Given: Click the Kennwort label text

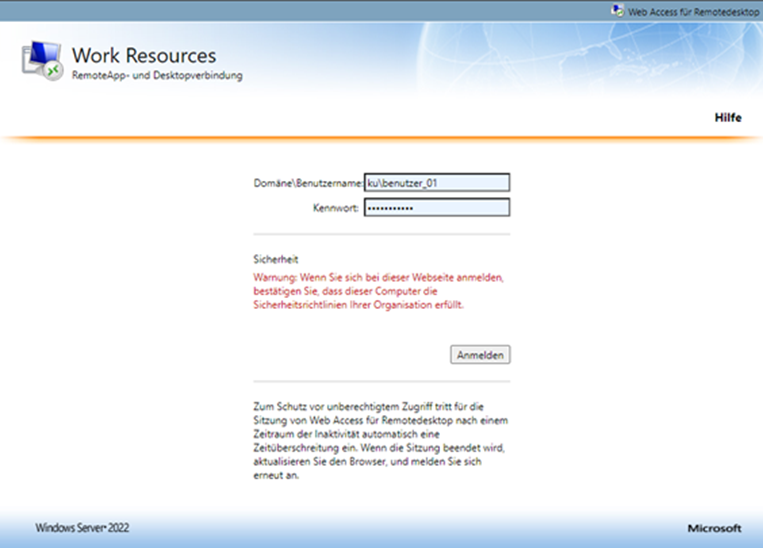Looking at the screenshot, I should point(336,208).
